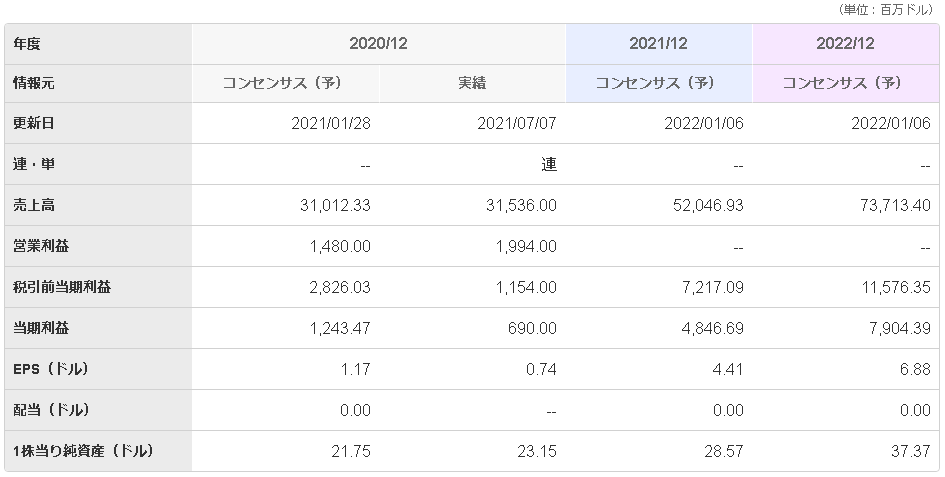Click the update date 2021/07/07
Screen dimensions: 945x477
tap(518, 124)
